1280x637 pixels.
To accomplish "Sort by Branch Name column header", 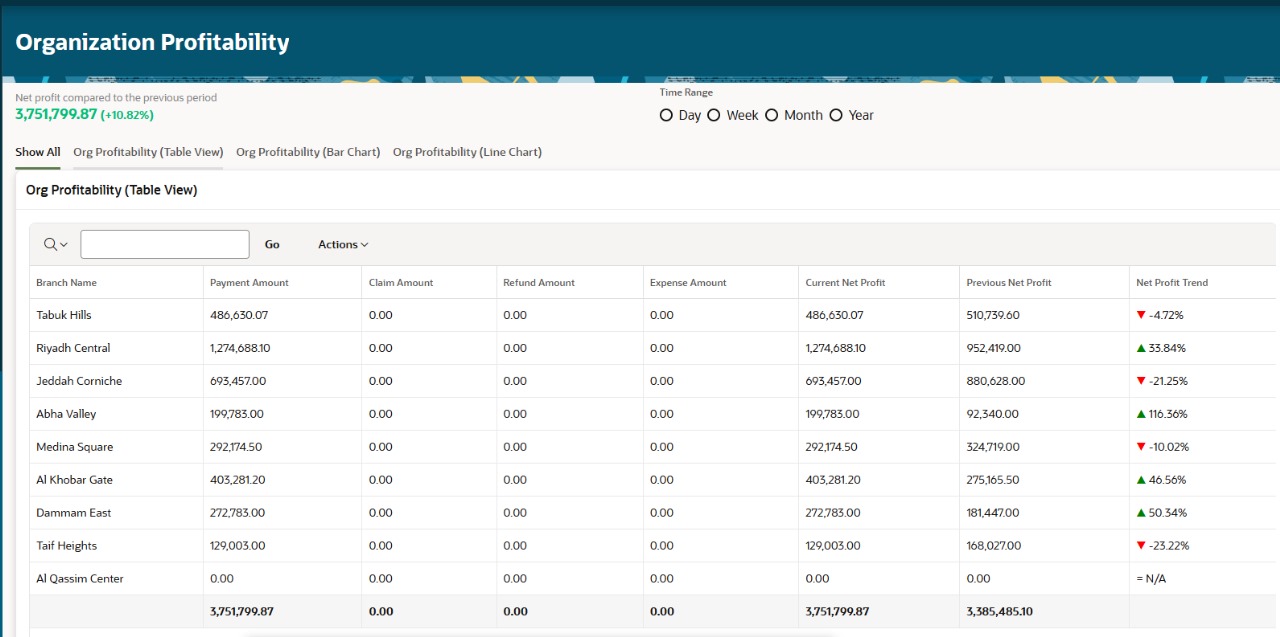I will tap(66, 283).
